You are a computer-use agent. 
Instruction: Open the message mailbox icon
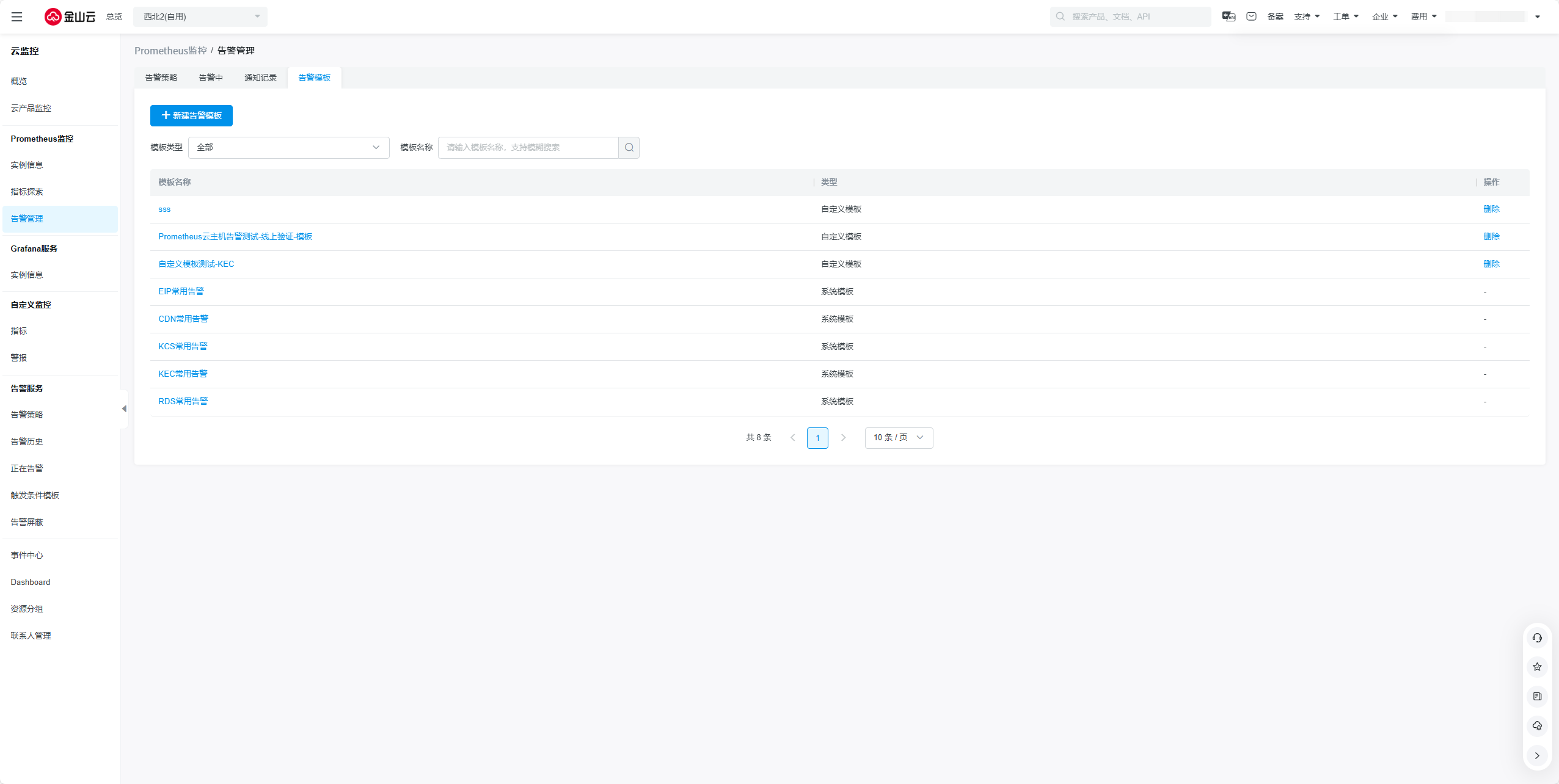click(1251, 16)
